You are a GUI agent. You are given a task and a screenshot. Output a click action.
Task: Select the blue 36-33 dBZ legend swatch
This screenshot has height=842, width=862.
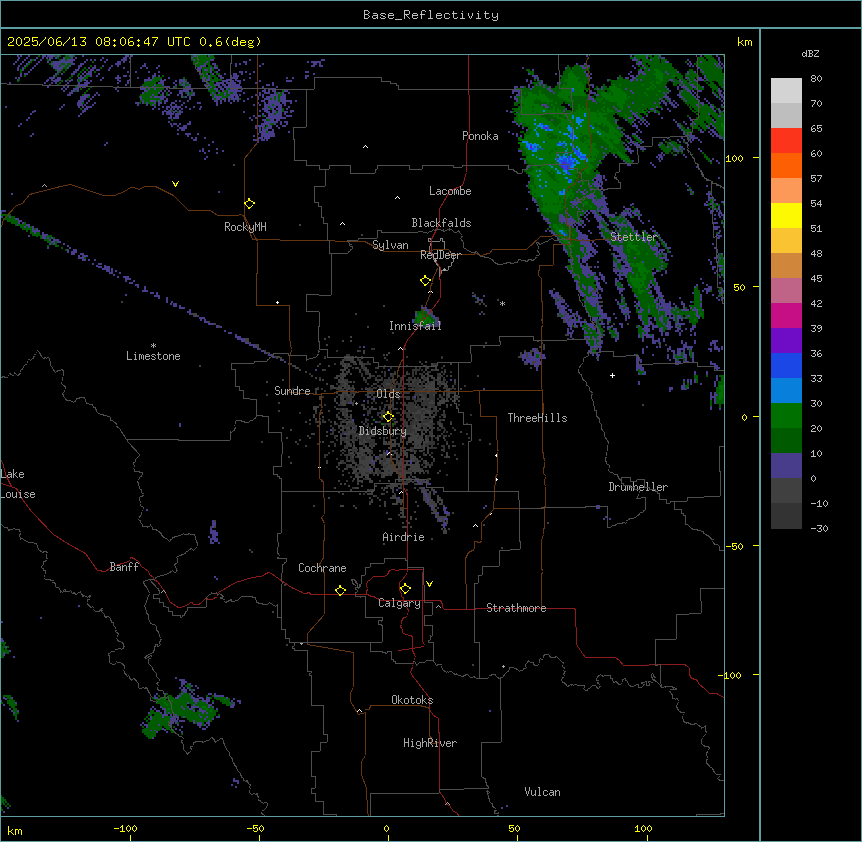[x=786, y=365]
